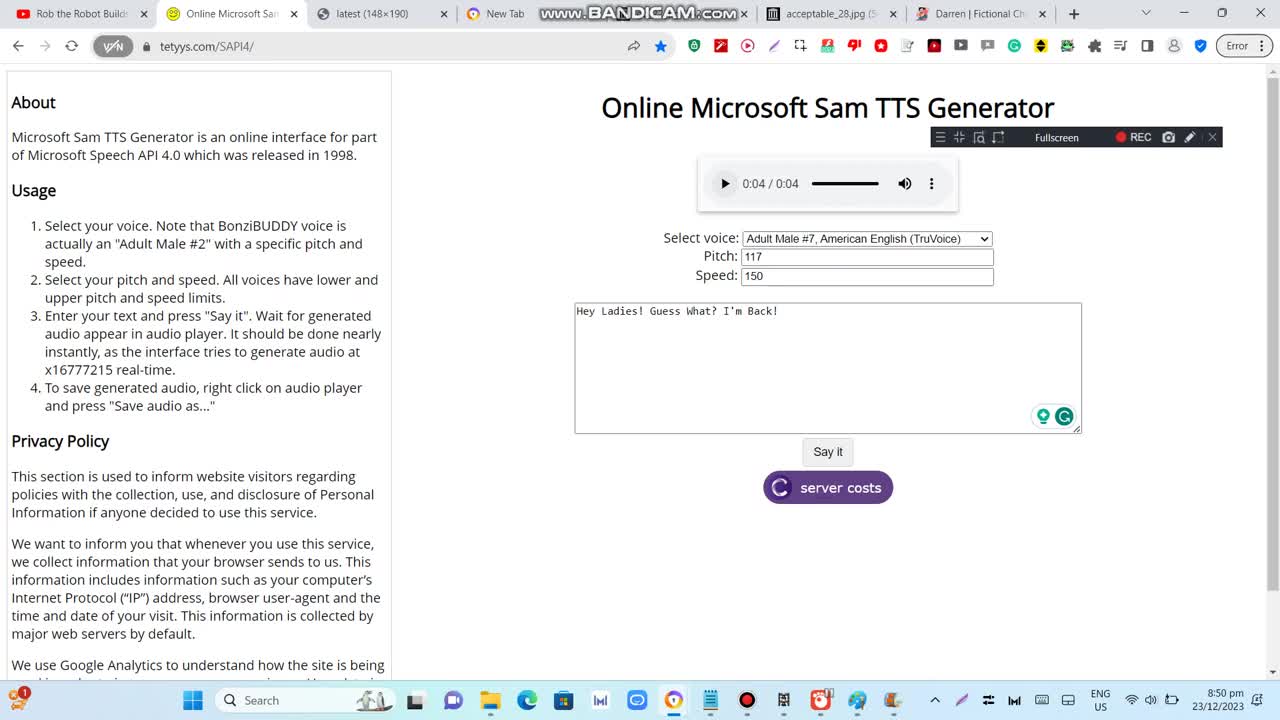Open the red thumbs-down extension
Viewport: 1280px width, 720px height.
tap(854, 46)
